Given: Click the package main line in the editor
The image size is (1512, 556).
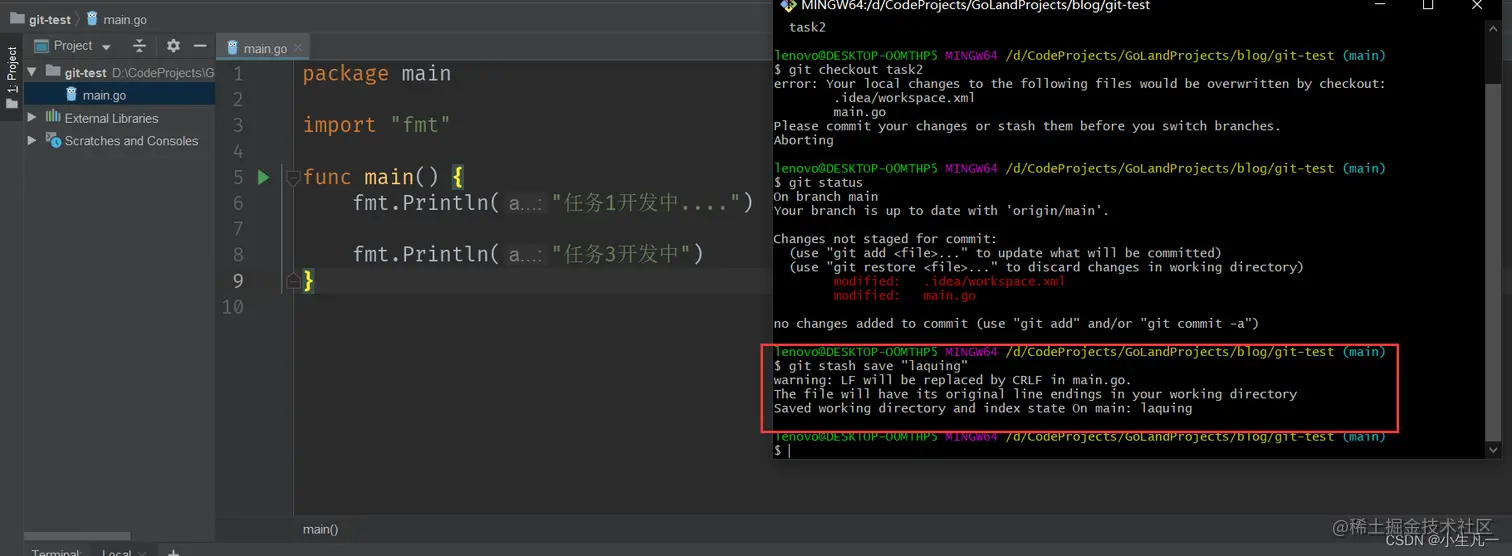Looking at the screenshot, I should point(377,74).
